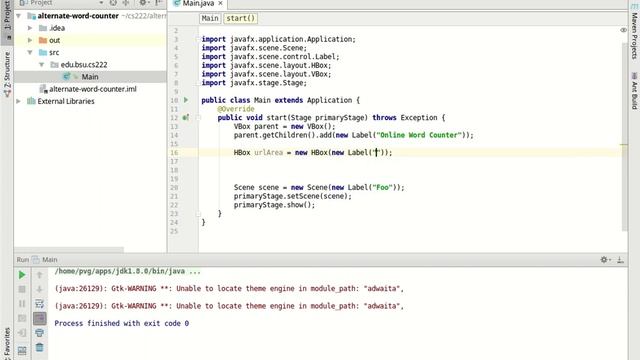Click scroll from source icon in Project panel

point(113,3)
